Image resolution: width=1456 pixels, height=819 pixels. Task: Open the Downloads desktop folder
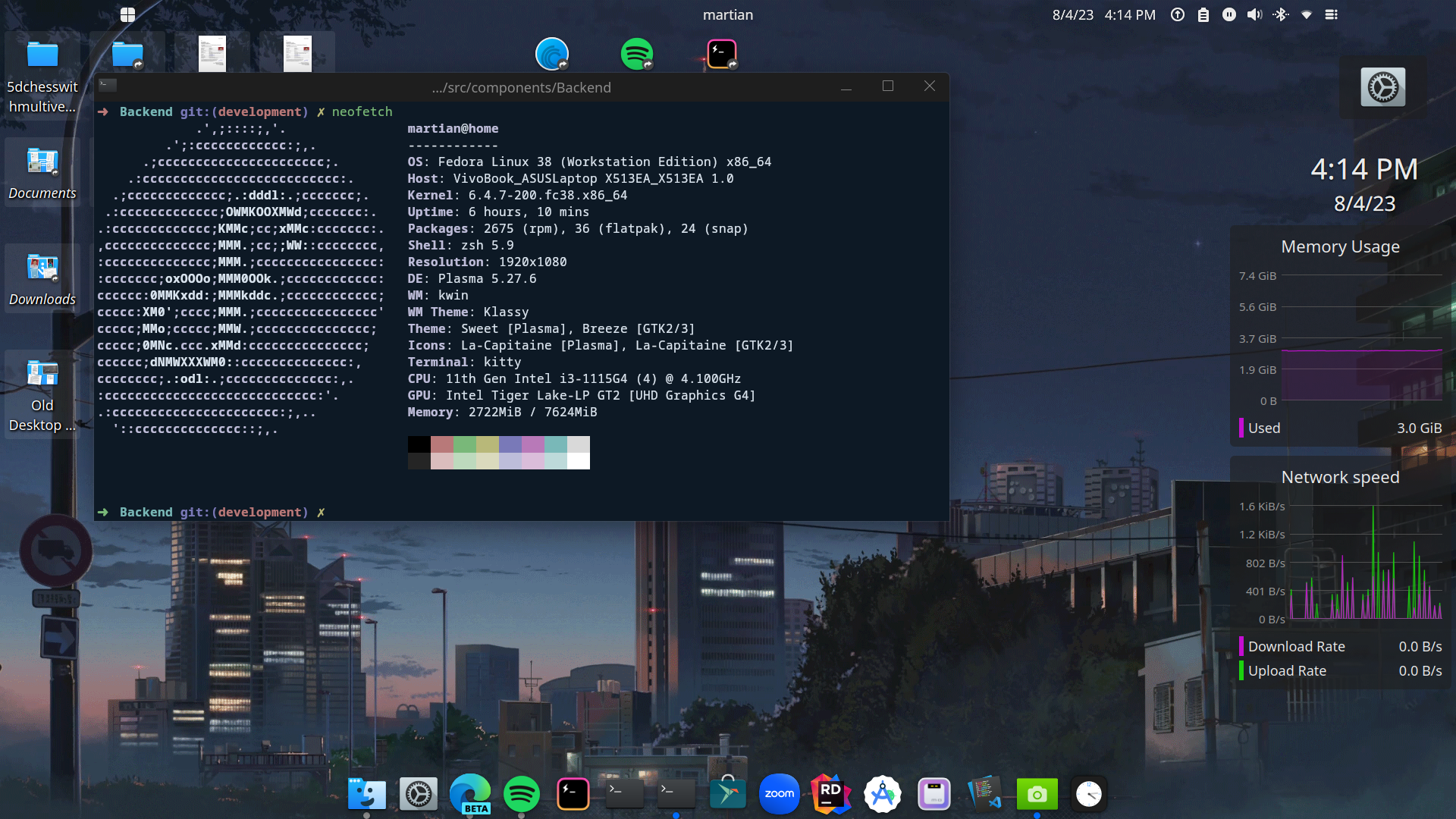click(x=42, y=279)
